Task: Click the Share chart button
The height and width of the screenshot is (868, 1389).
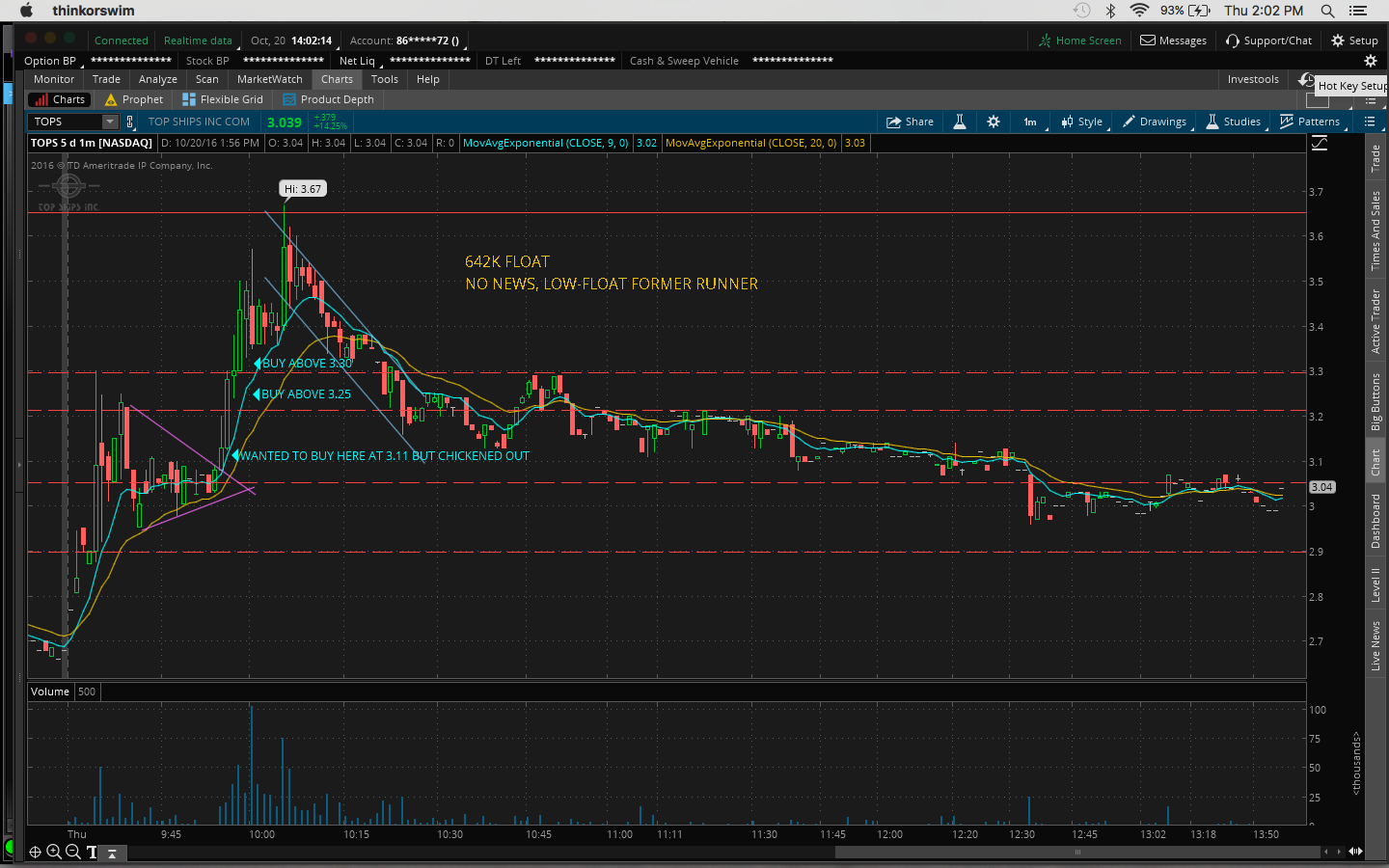Action: pyautogui.click(x=911, y=122)
